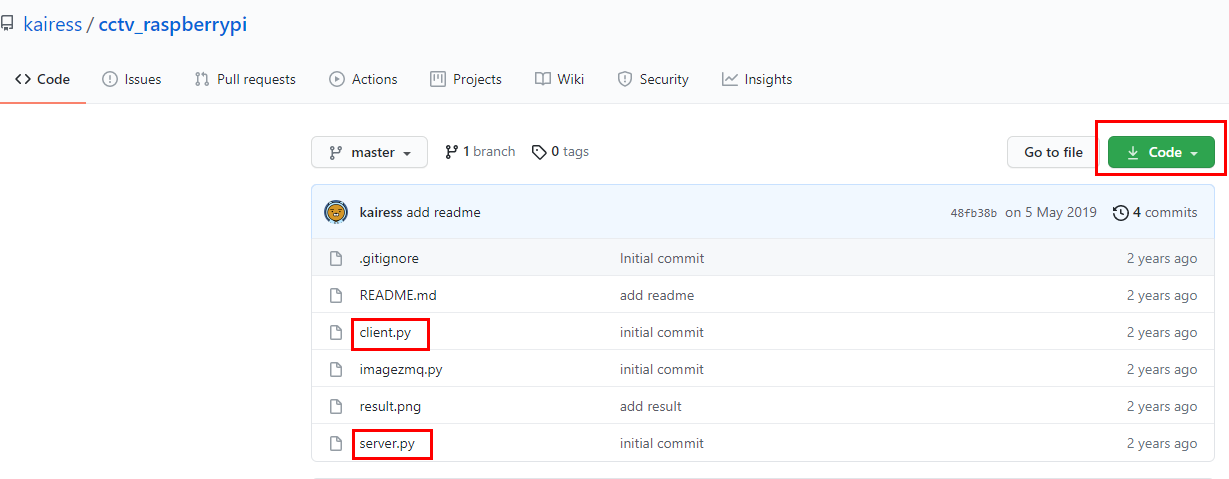Open 'initial commit' message for client.py
Viewport: 1229px width, 479px height.
[662, 332]
